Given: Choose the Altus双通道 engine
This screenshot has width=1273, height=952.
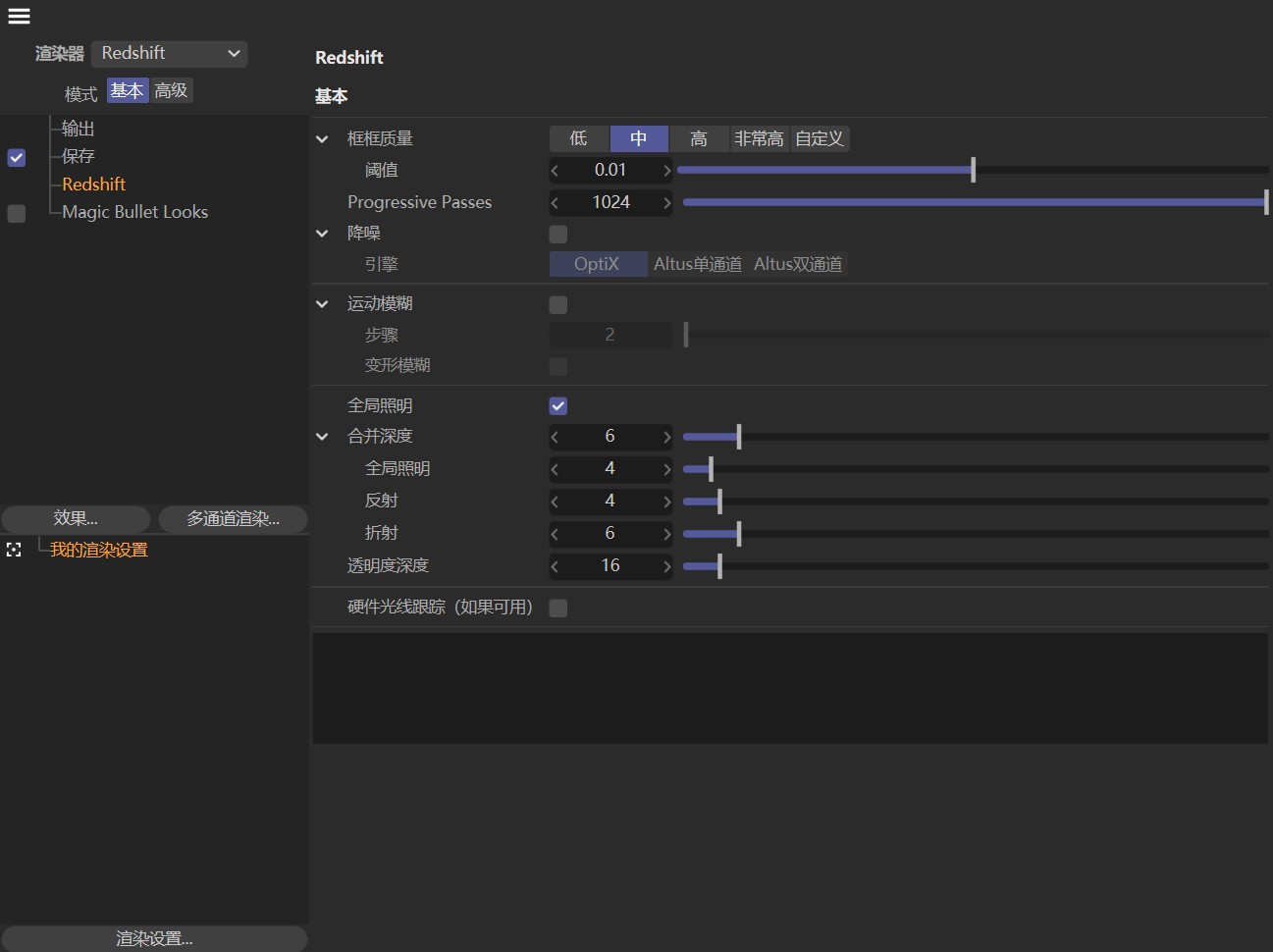Looking at the screenshot, I should (798, 264).
